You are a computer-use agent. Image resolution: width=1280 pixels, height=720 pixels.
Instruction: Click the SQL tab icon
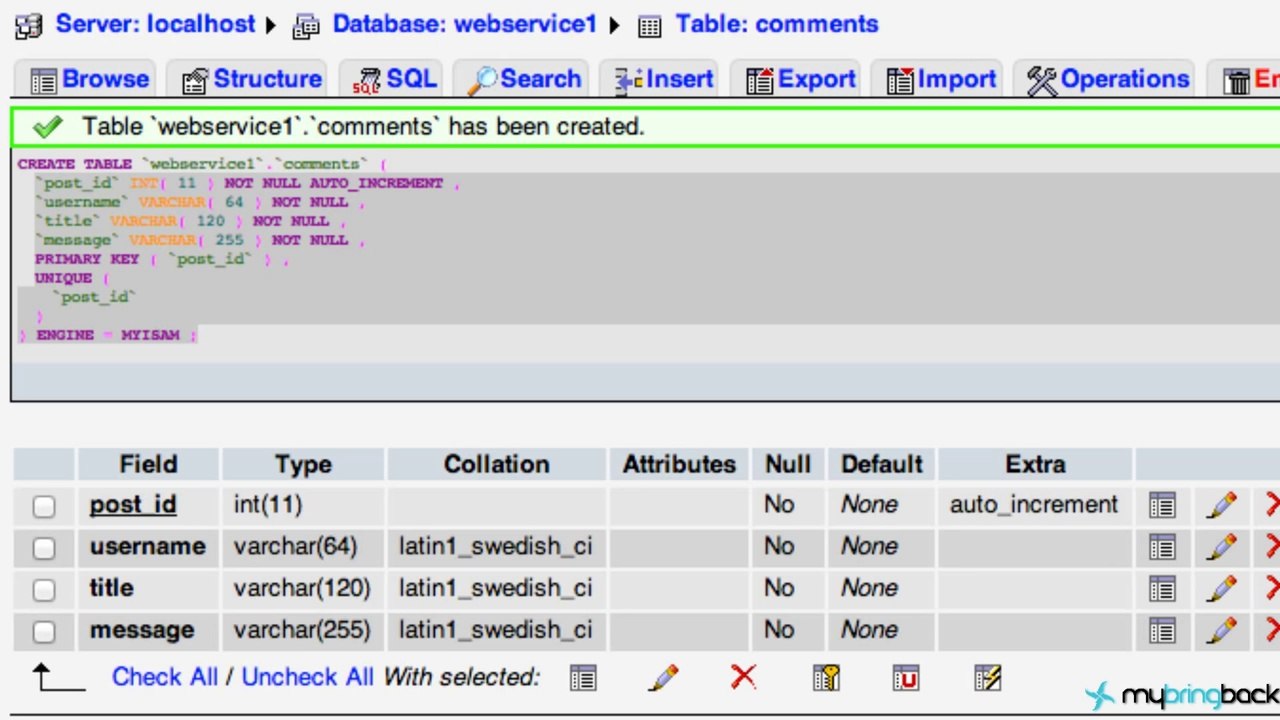pyautogui.click(x=367, y=81)
